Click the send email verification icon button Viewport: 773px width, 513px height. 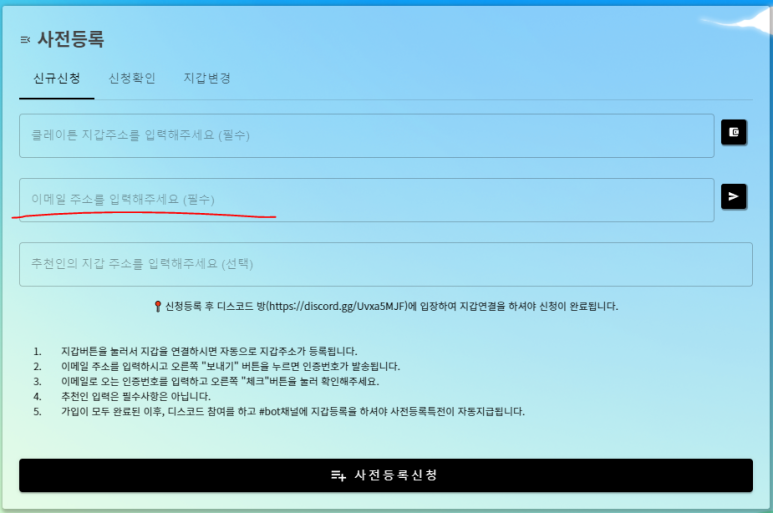click(x=734, y=197)
